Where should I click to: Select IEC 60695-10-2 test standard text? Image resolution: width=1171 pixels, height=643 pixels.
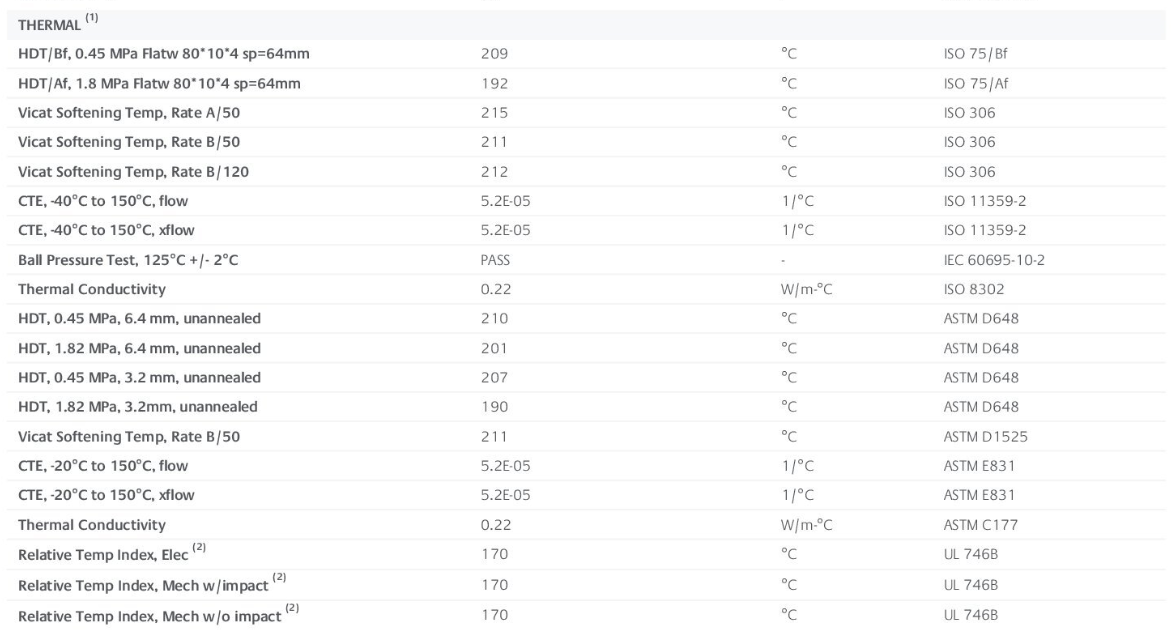(x=994, y=260)
